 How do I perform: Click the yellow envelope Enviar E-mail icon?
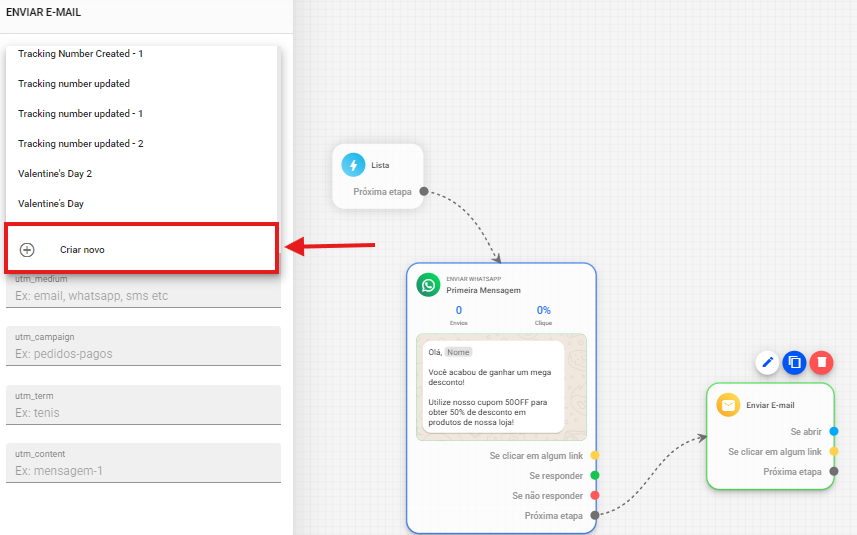tap(728, 405)
